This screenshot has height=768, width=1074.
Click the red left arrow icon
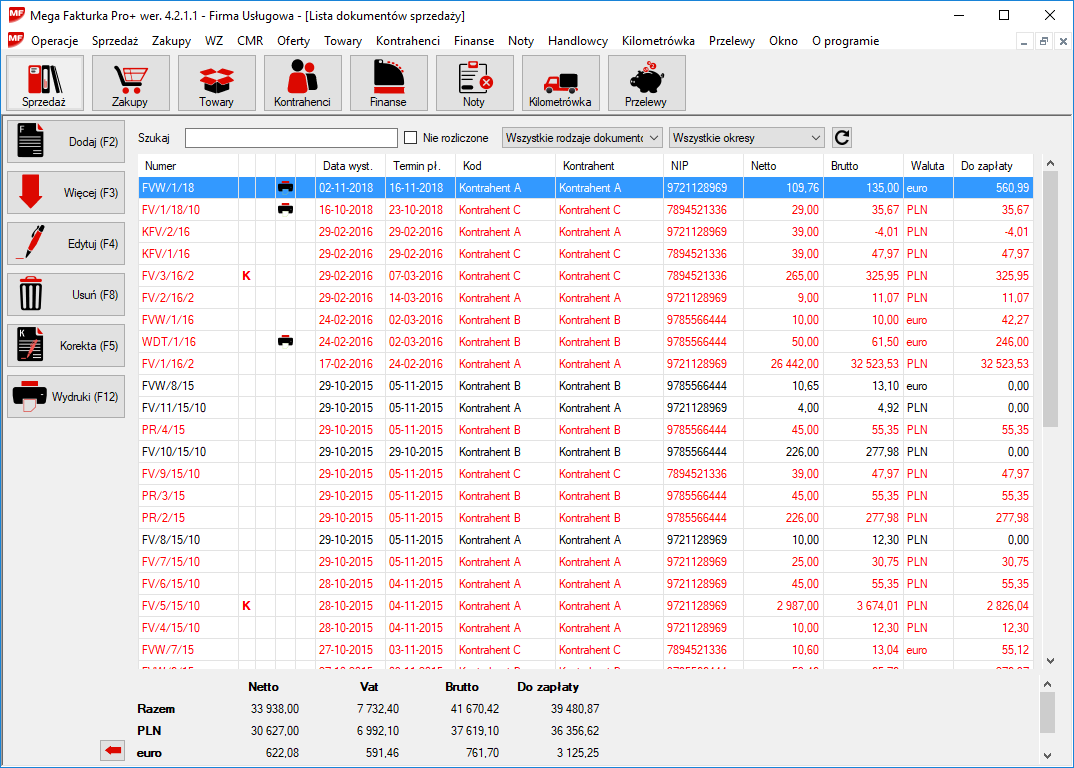click(113, 752)
